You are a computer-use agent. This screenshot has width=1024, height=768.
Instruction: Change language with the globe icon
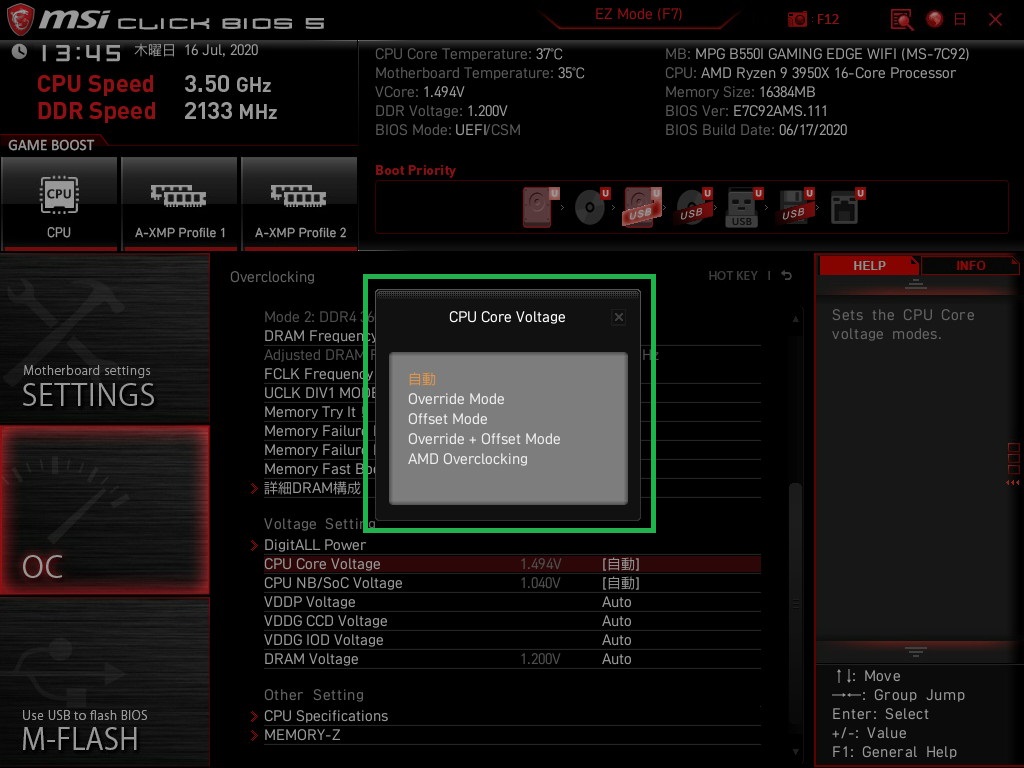(935, 19)
